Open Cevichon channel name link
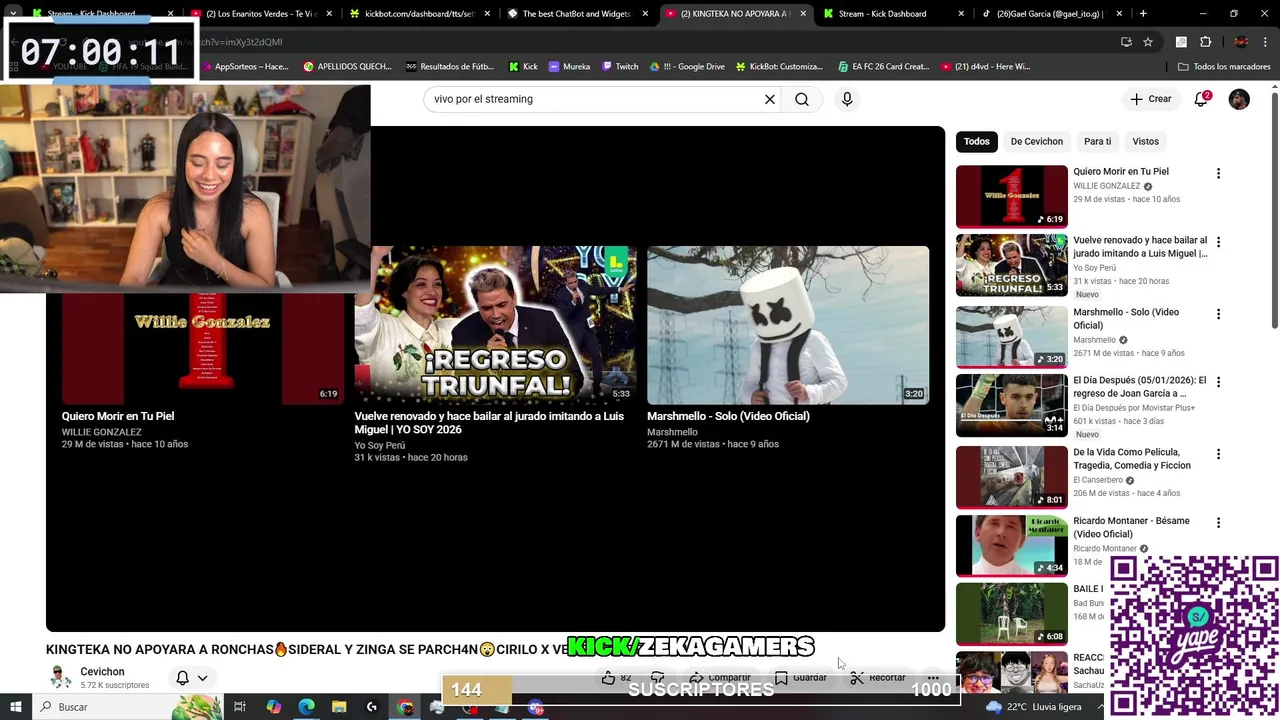The height and width of the screenshot is (720, 1280). click(103, 672)
